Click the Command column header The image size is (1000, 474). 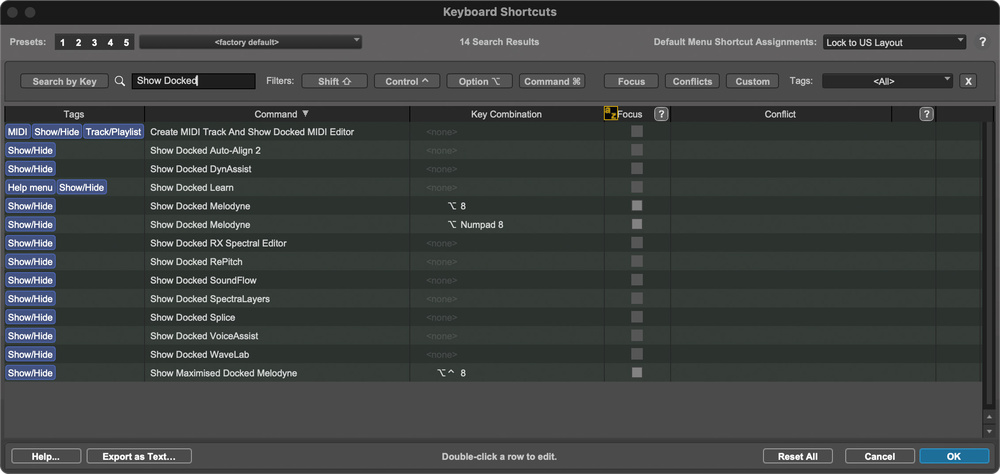pyautogui.click(x=277, y=114)
